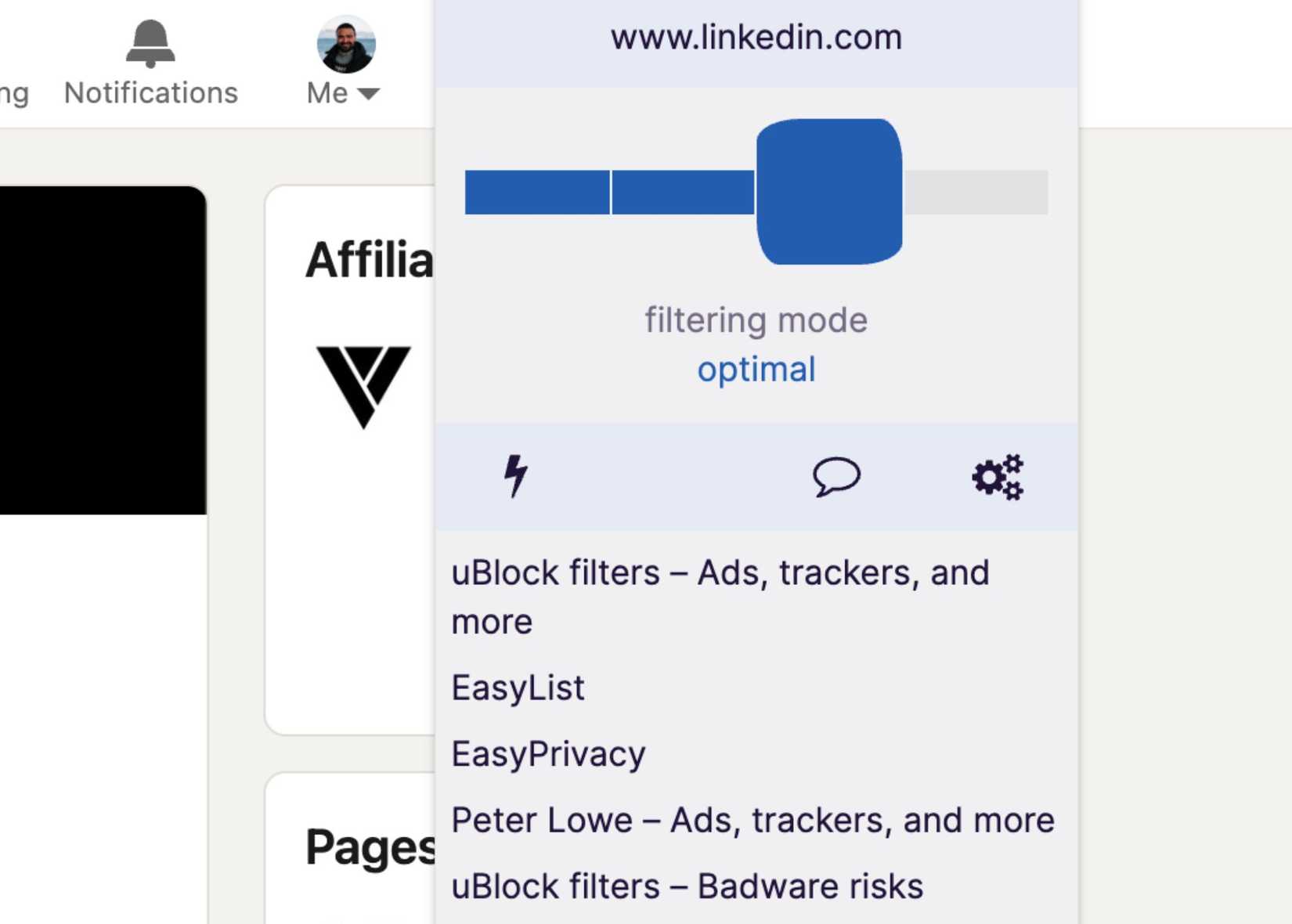This screenshot has width=1292, height=924.
Task: Select the EasyPrivacy filter entry
Action: pos(548,753)
